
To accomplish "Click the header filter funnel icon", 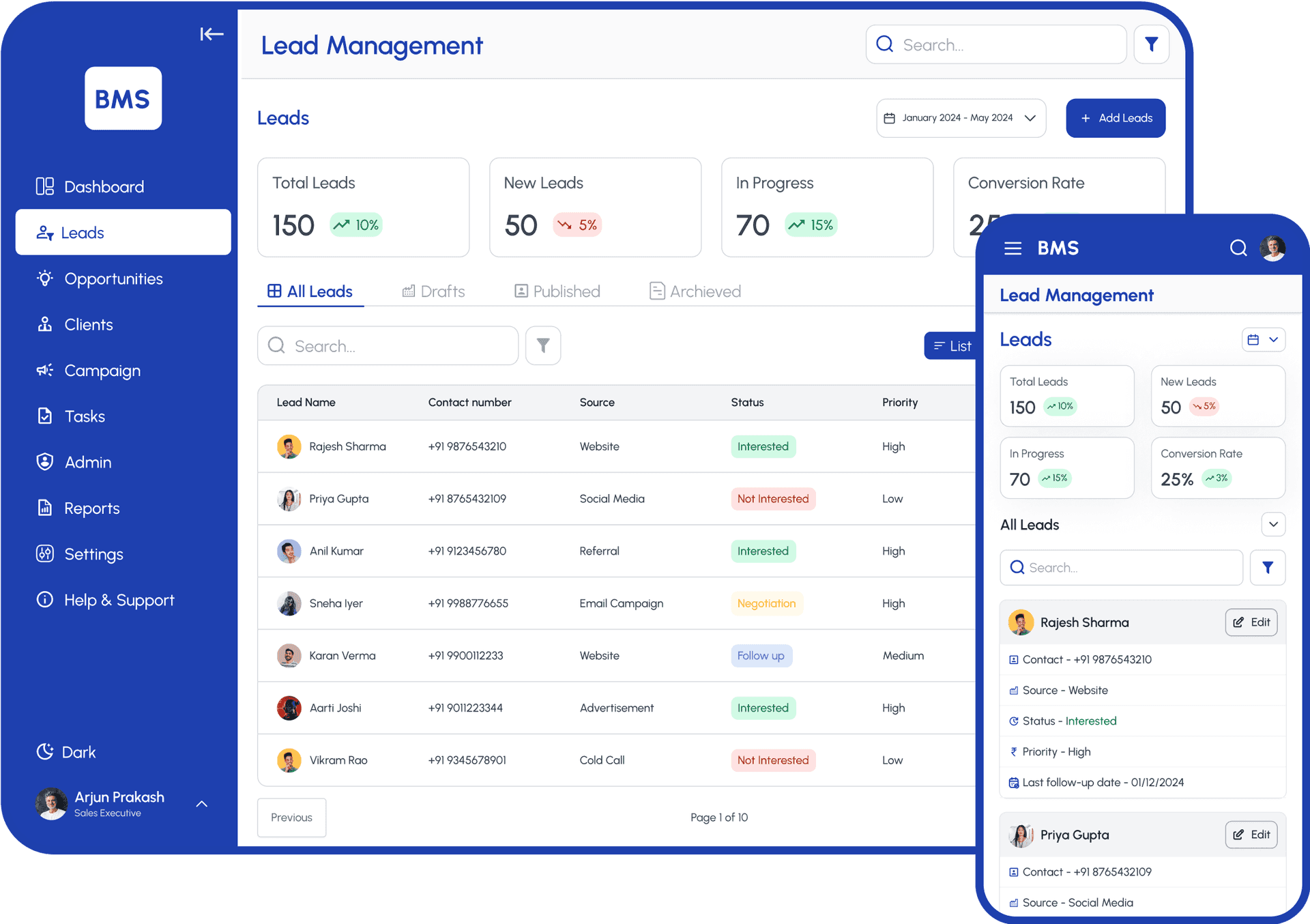I will click(1151, 45).
